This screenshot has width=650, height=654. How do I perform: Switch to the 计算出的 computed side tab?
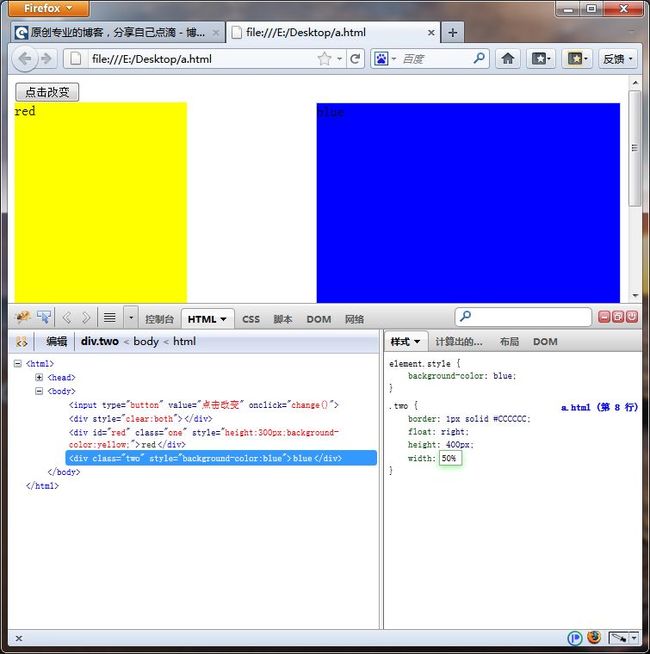pos(459,342)
